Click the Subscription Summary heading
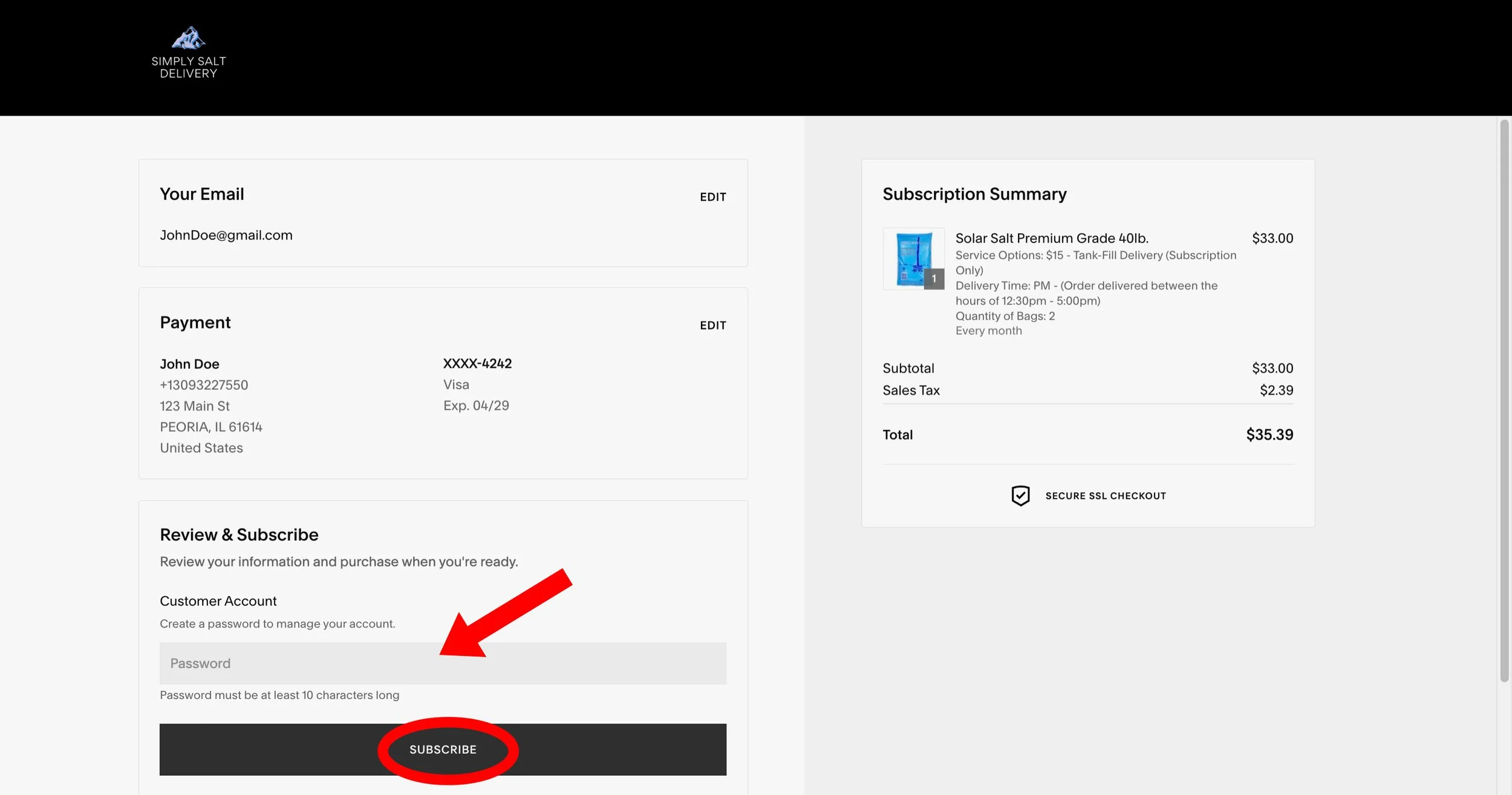The height and width of the screenshot is (795, 1512). [x=974, y=194]
